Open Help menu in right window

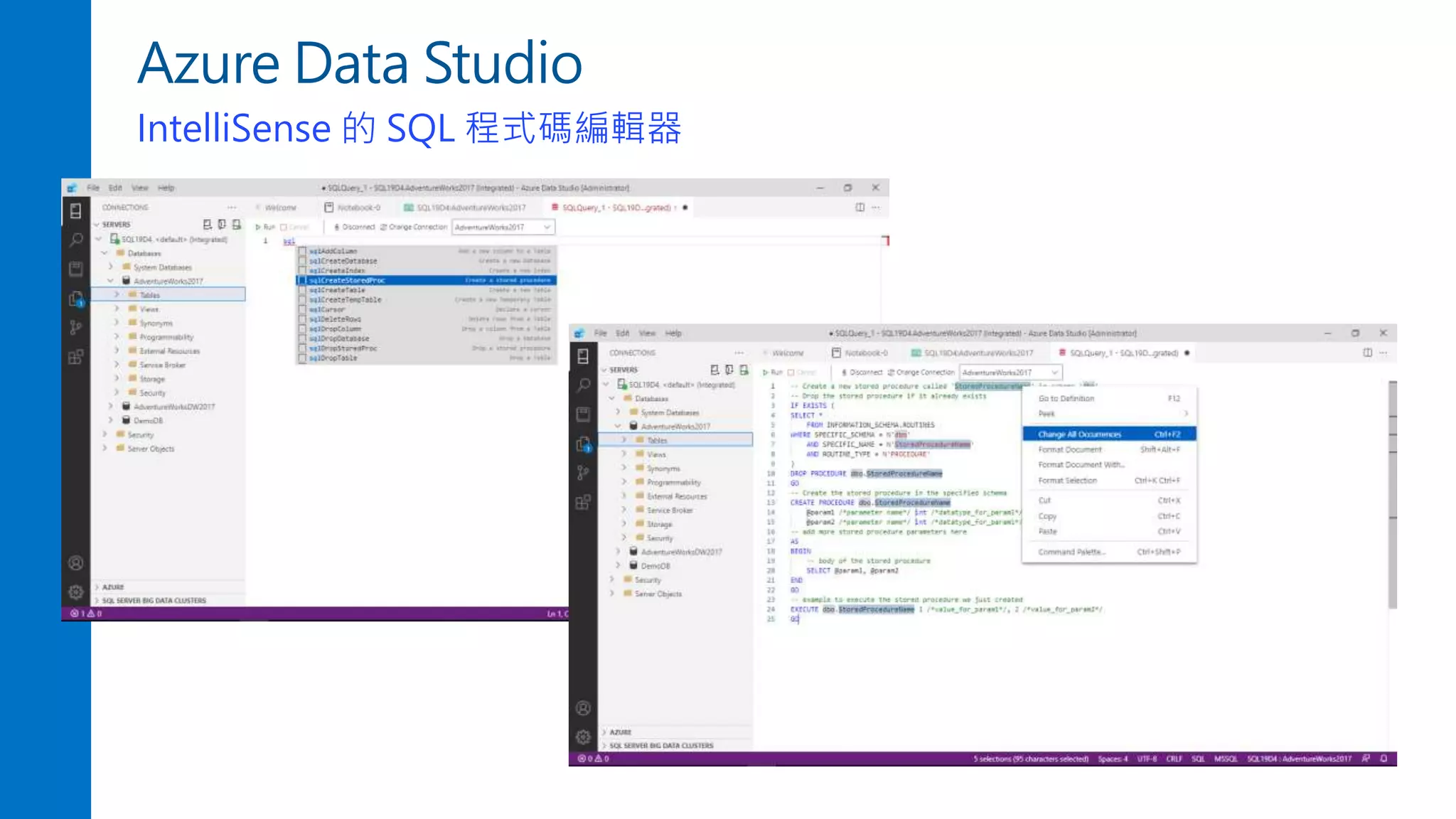pyautogui.click(x=673, y=333)
